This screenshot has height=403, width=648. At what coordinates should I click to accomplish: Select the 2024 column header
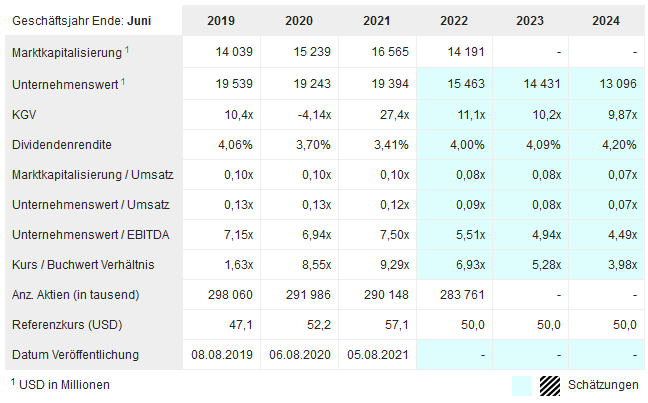[x=605, y=21]
